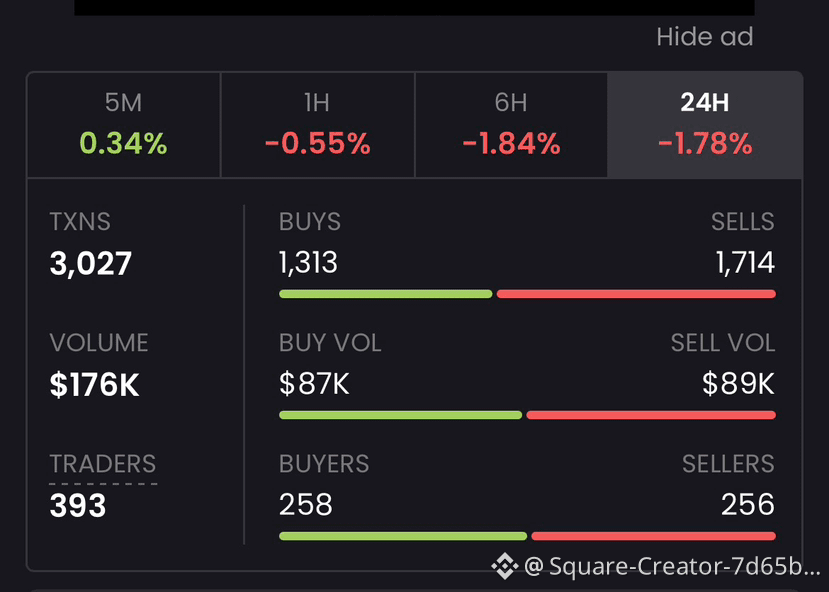Click the red sell volume bar

[x=651, y=415]
